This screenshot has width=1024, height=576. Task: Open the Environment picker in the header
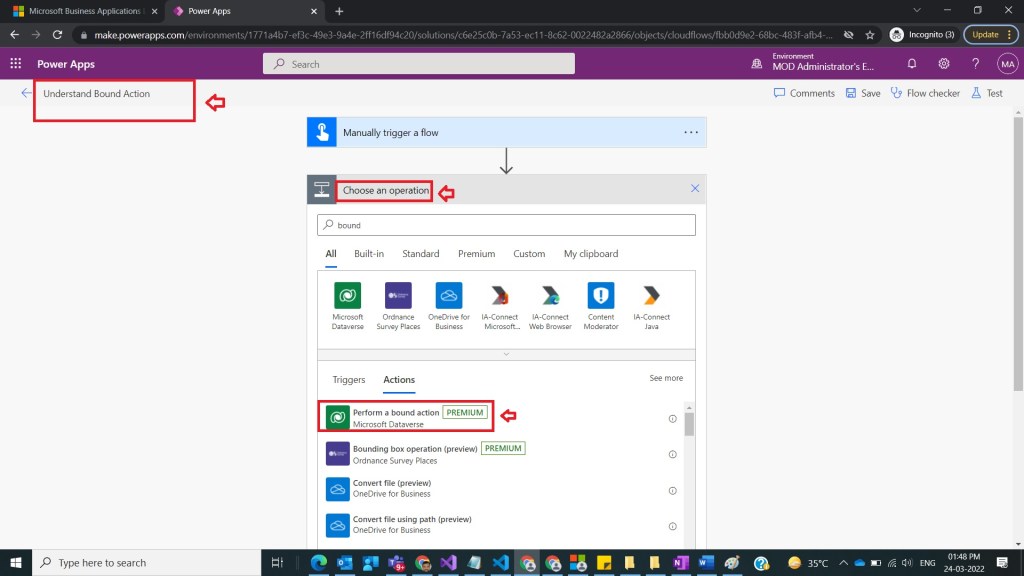click(x=814, y=63)
